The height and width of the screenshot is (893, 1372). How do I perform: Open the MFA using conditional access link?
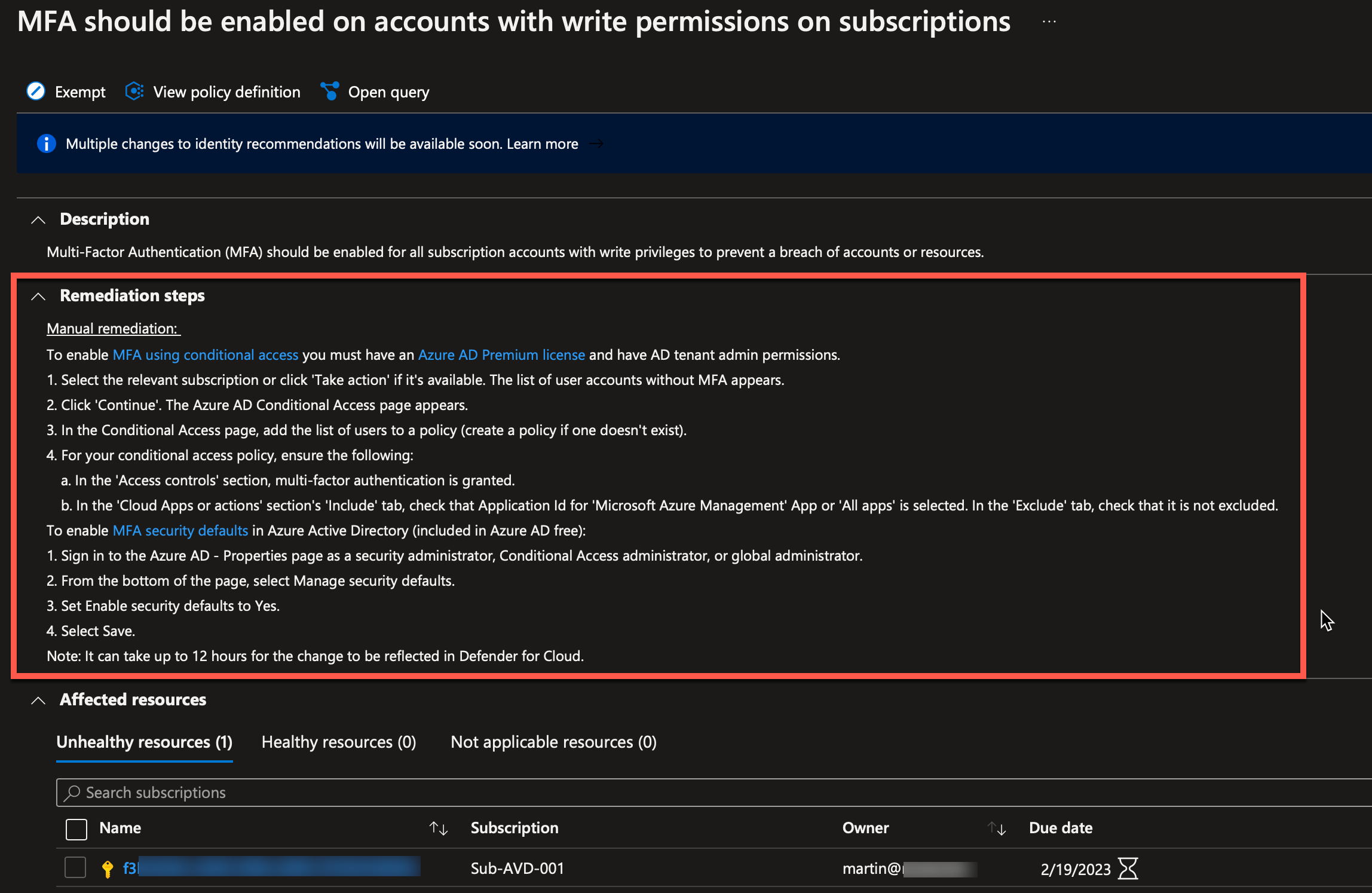pyautogui.click(x=205, y=355)
